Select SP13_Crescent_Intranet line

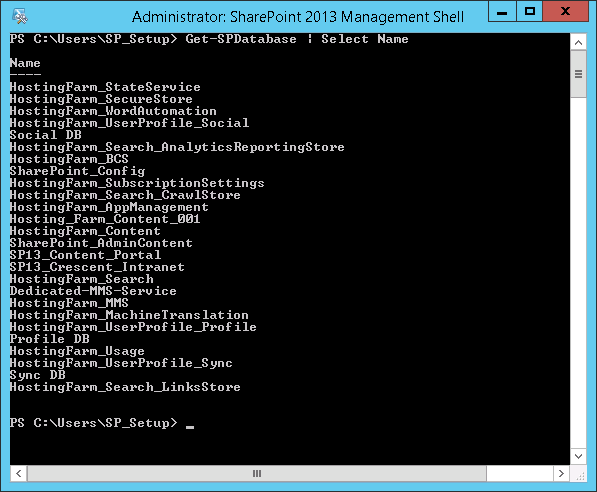[x=97, y=267]
